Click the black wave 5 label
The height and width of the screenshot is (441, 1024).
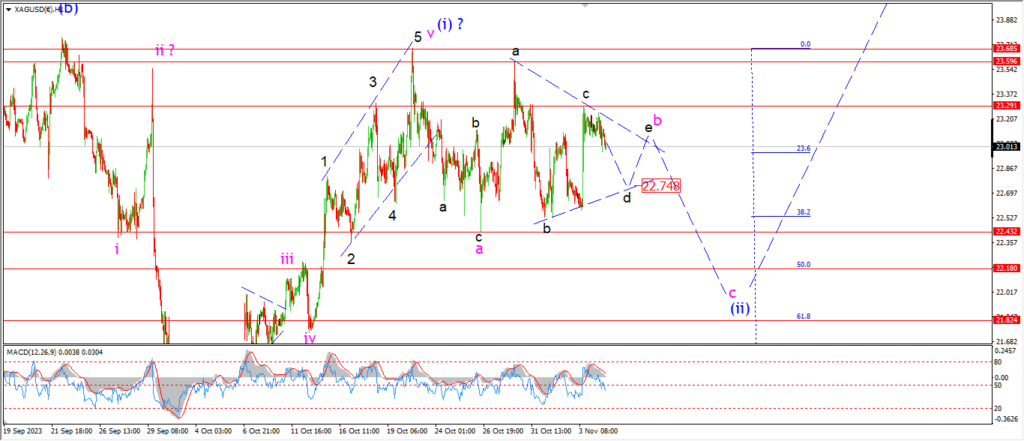pyautogui.click(x=417, y=37)
